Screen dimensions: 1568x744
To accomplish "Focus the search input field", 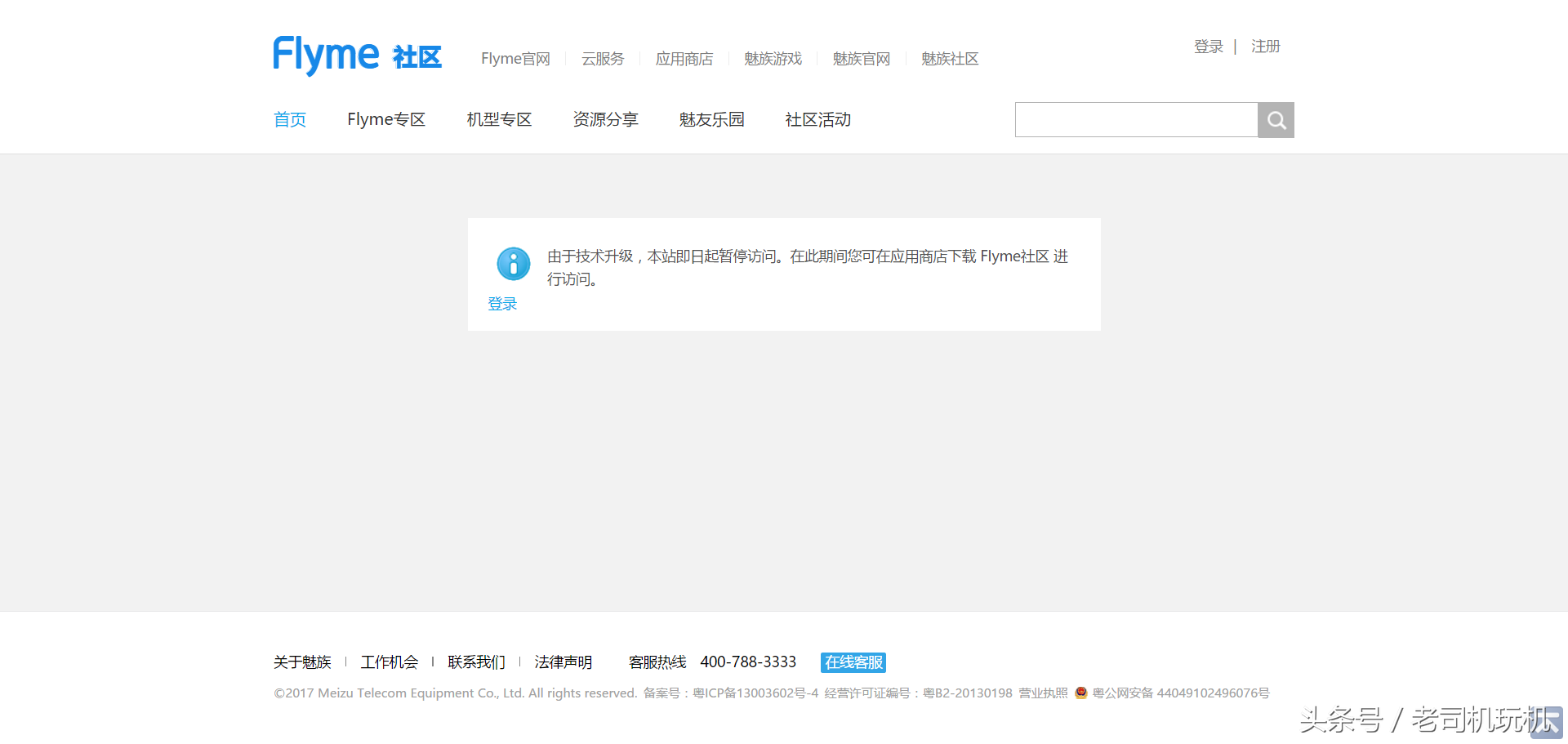I will 1136,120.
